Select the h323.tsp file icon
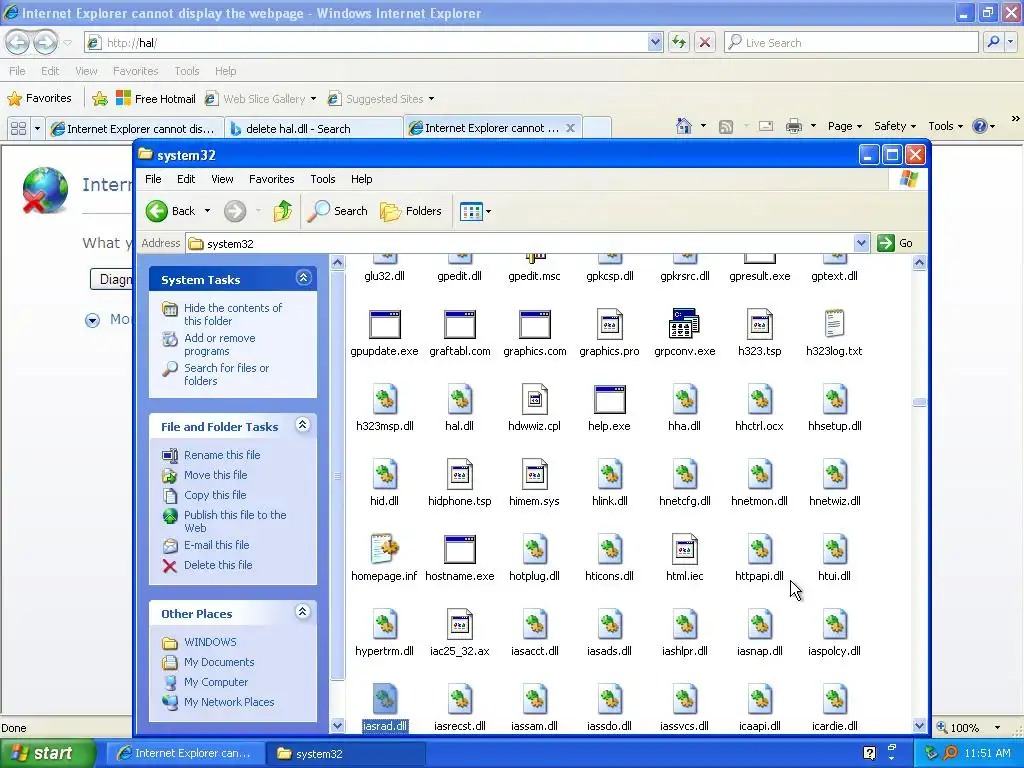The width and height of the screenshot is (1024, 768). (760, 325)
